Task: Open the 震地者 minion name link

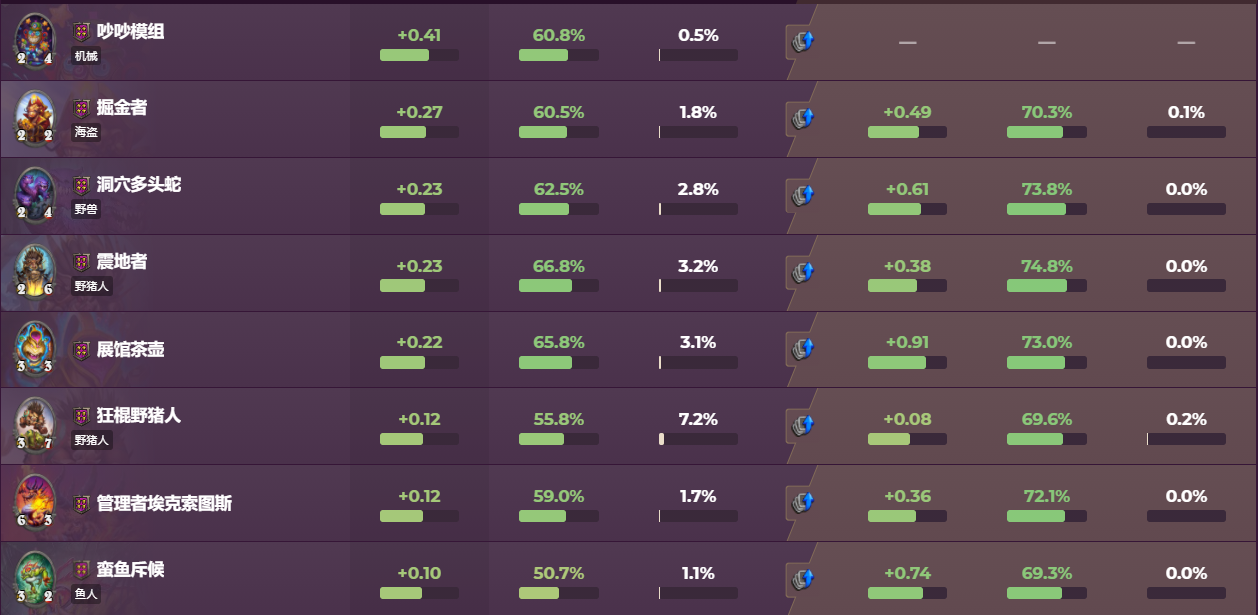Action: pyautogui.click(x=122, y=262)
